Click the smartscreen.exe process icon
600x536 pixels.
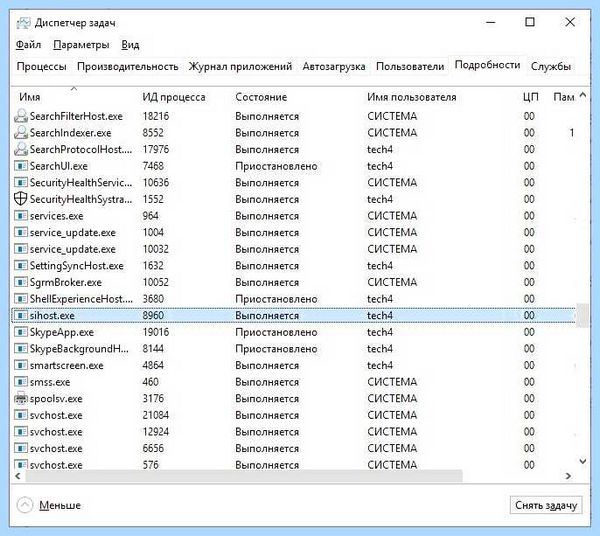coord(21,365)
